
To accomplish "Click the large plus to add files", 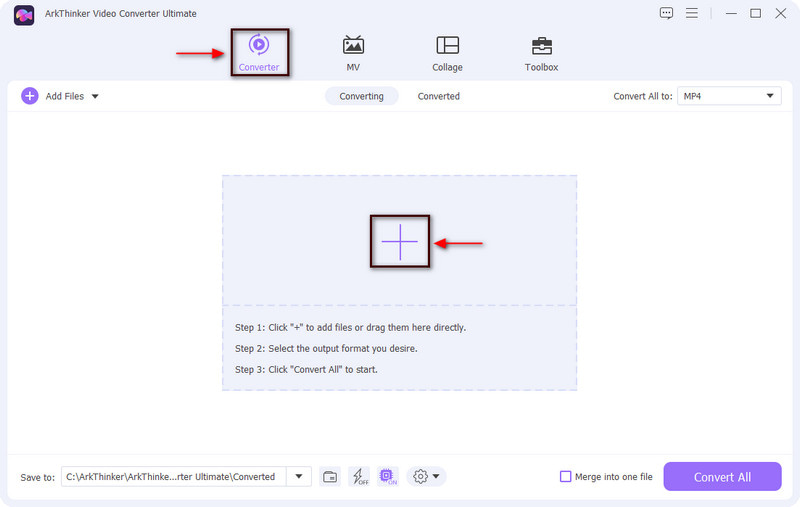I will pos(400,242).
